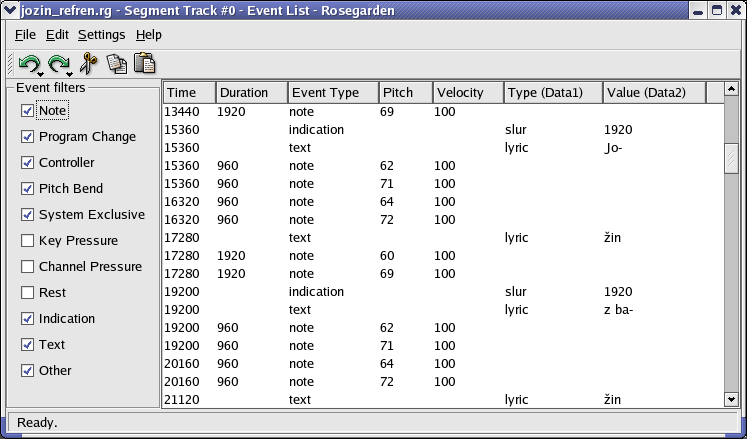
Task: Sort by the Value (Data2) column header
Action: pos(654,92)
